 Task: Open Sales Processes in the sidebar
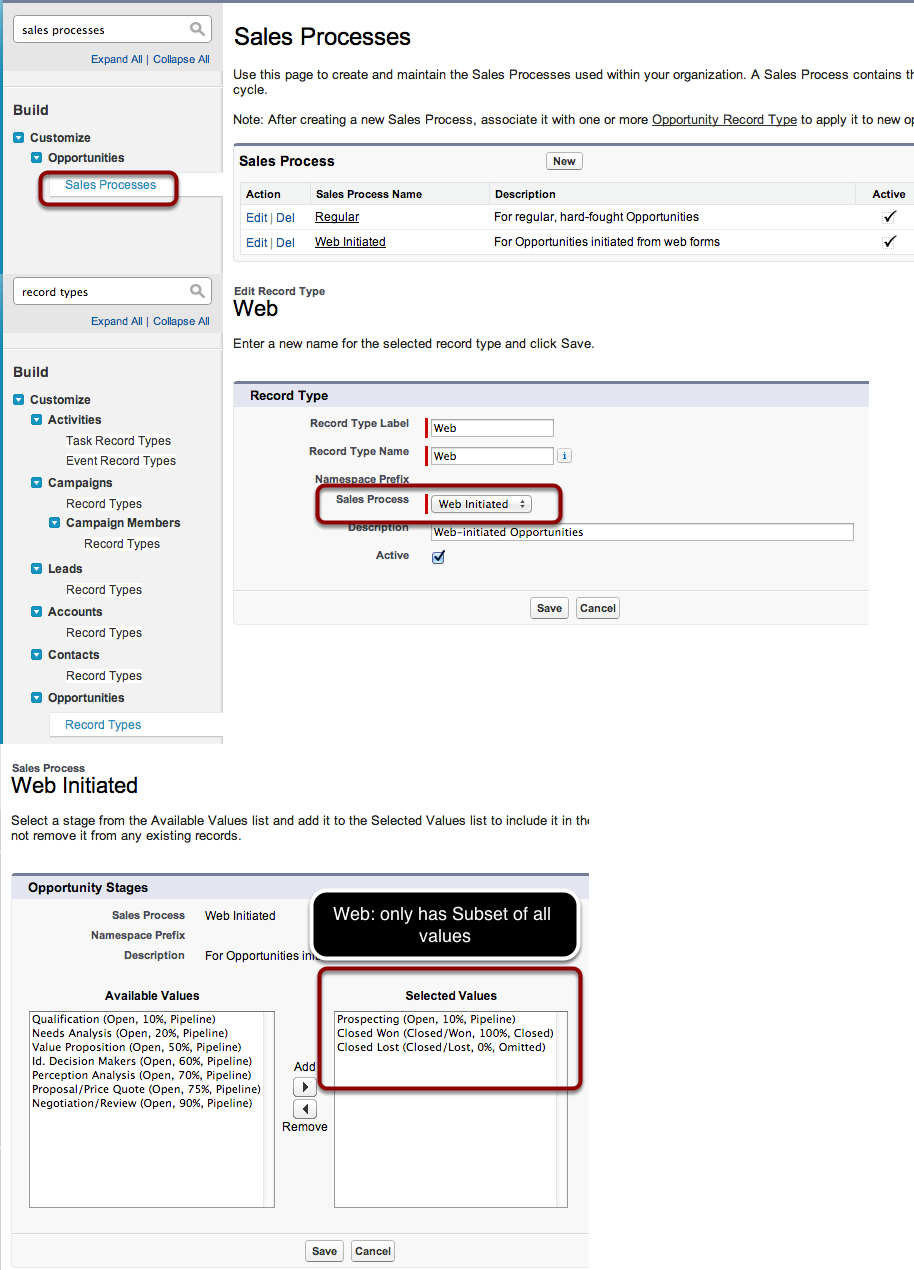(110, 185)
